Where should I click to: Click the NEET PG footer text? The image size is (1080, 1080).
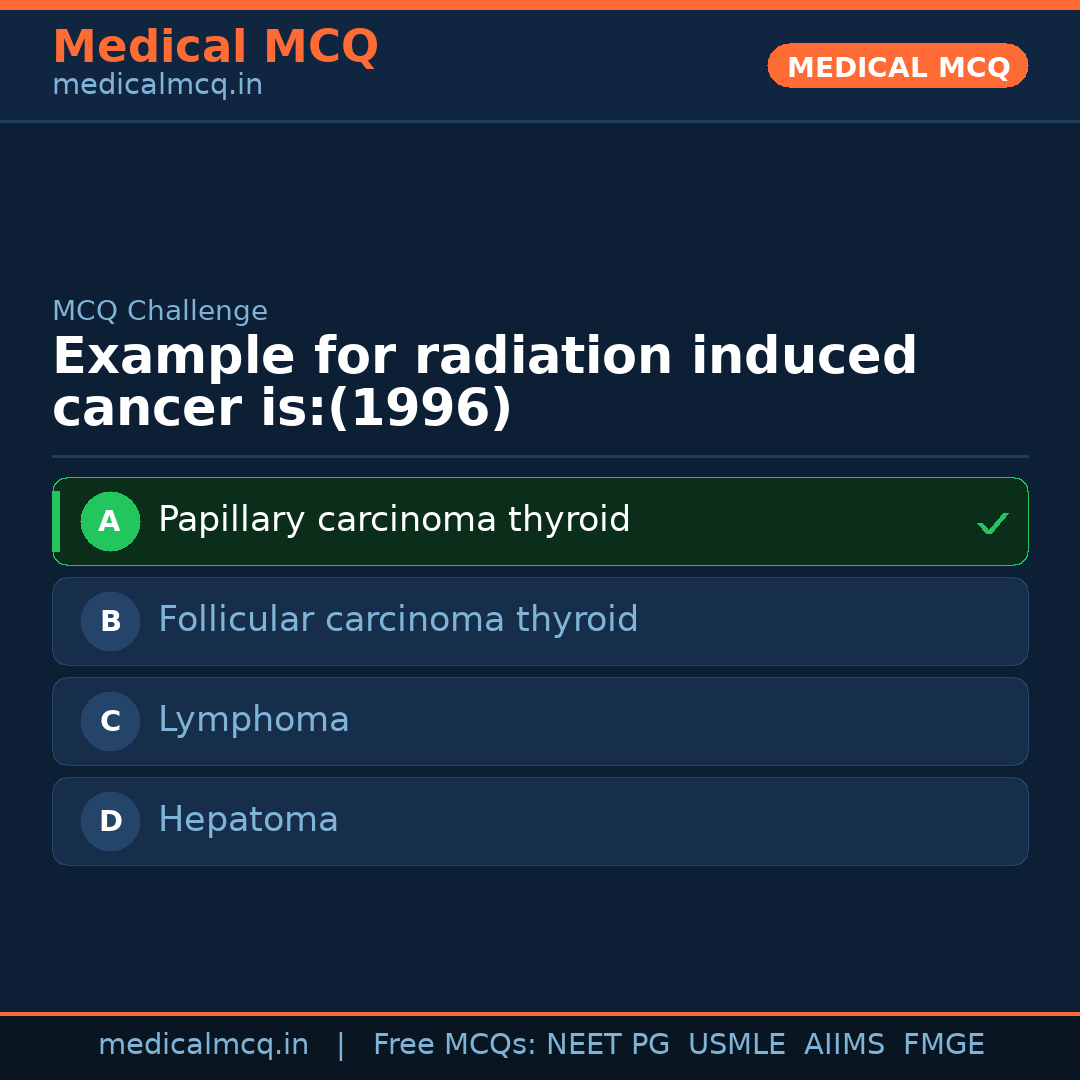click(608, 1045)
